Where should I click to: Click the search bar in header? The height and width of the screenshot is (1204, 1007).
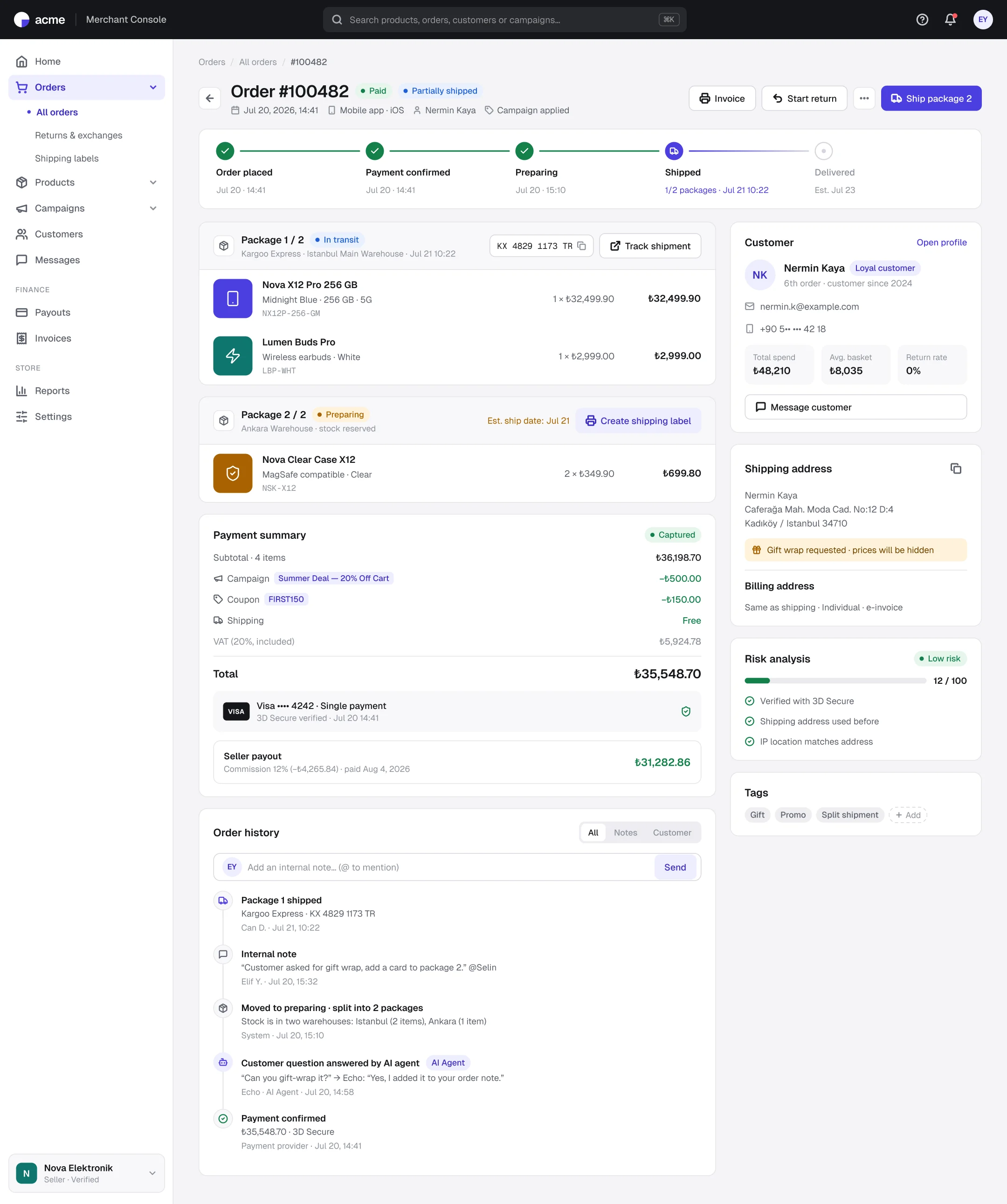click(504, 20)
